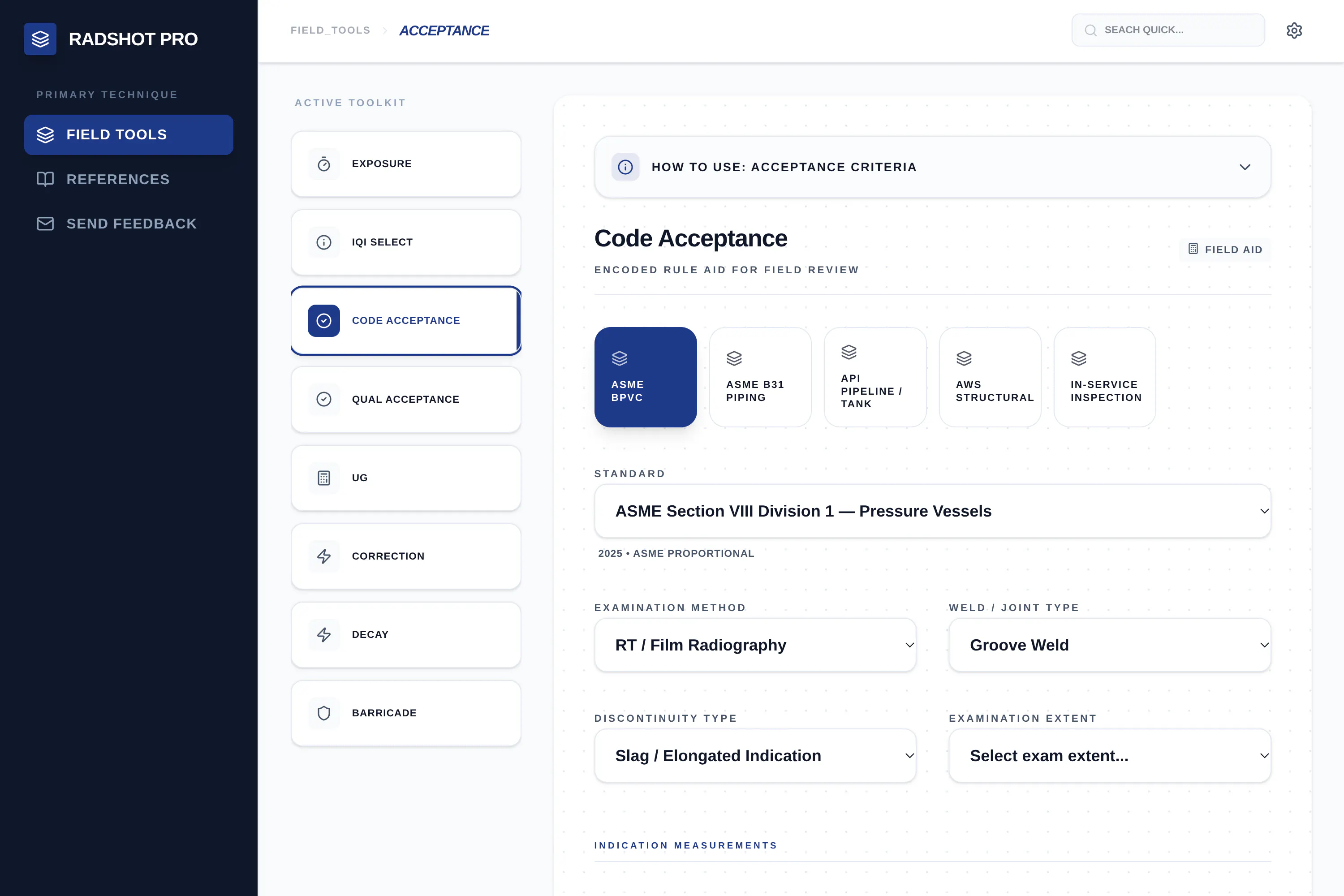
Task: Click the search magnifier icon
Action: pos(1090,30)
